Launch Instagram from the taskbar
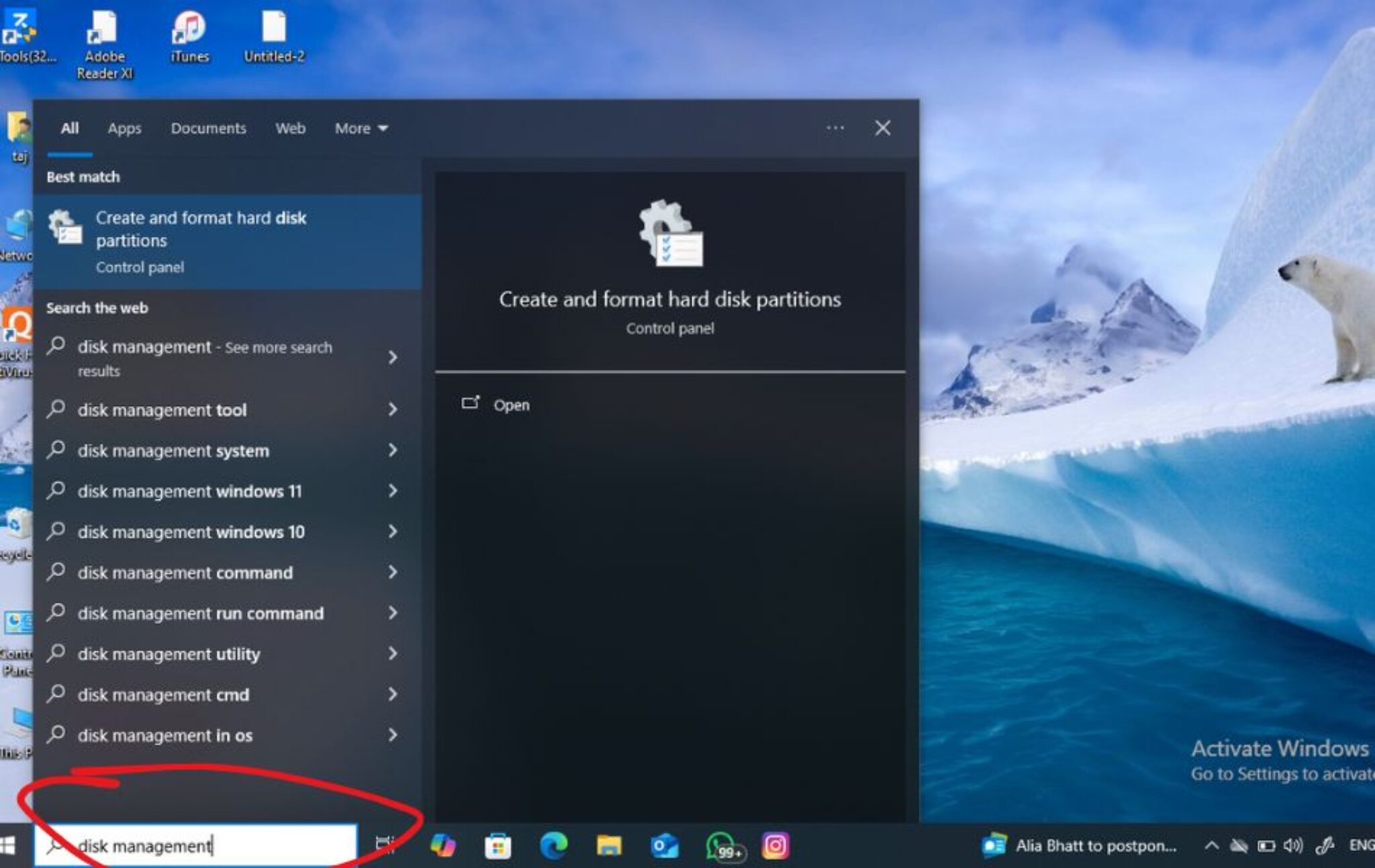 click(776, 845)
